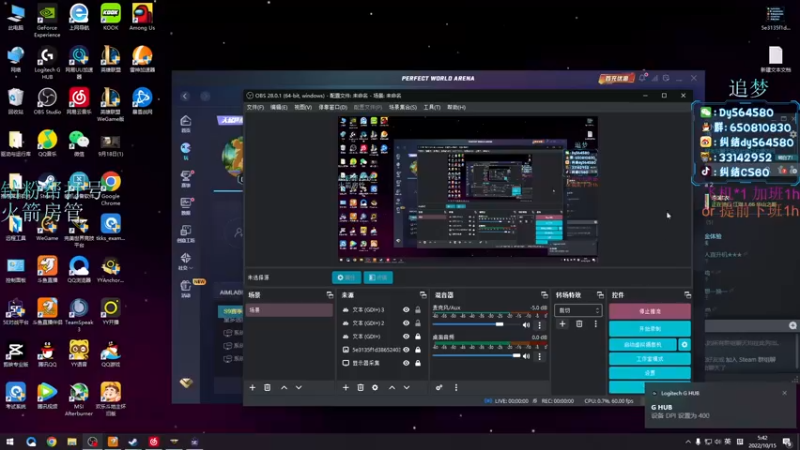Open virtual camera settings gear button
800x450 pixels.
(x=684, y=345)
